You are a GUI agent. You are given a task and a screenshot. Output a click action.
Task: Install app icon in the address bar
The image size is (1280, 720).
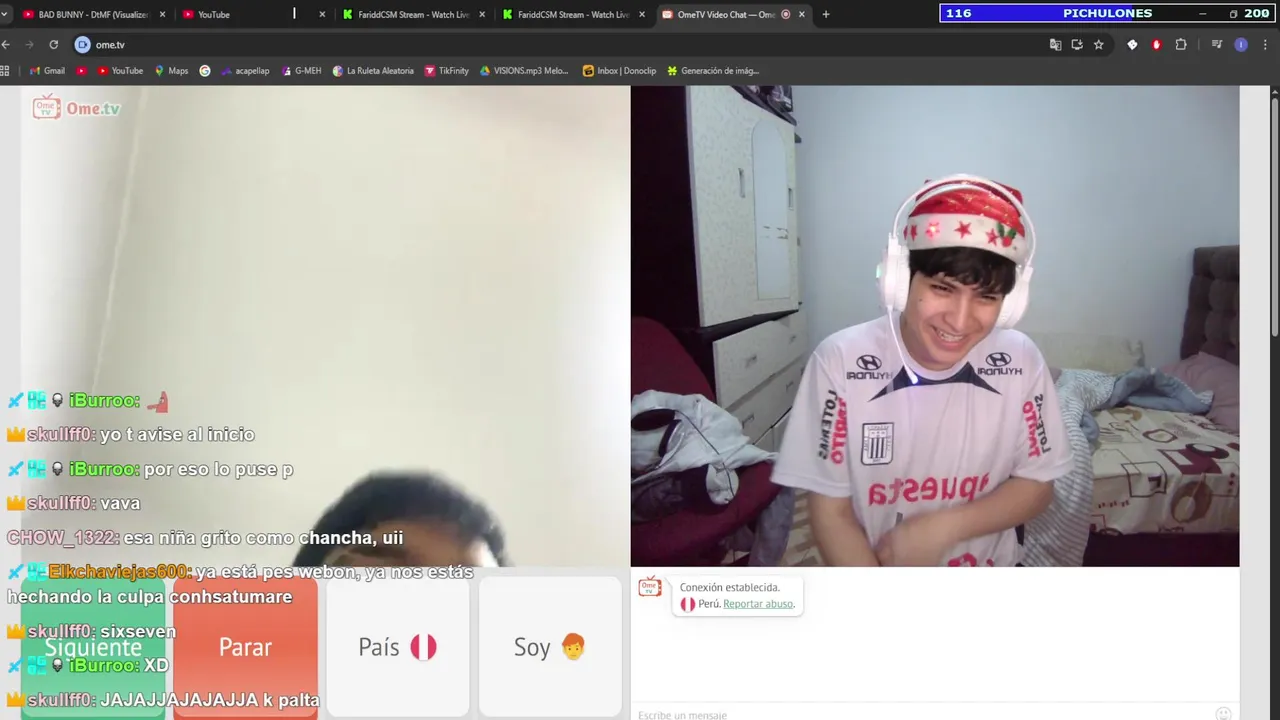click(x=1077, y=44)
